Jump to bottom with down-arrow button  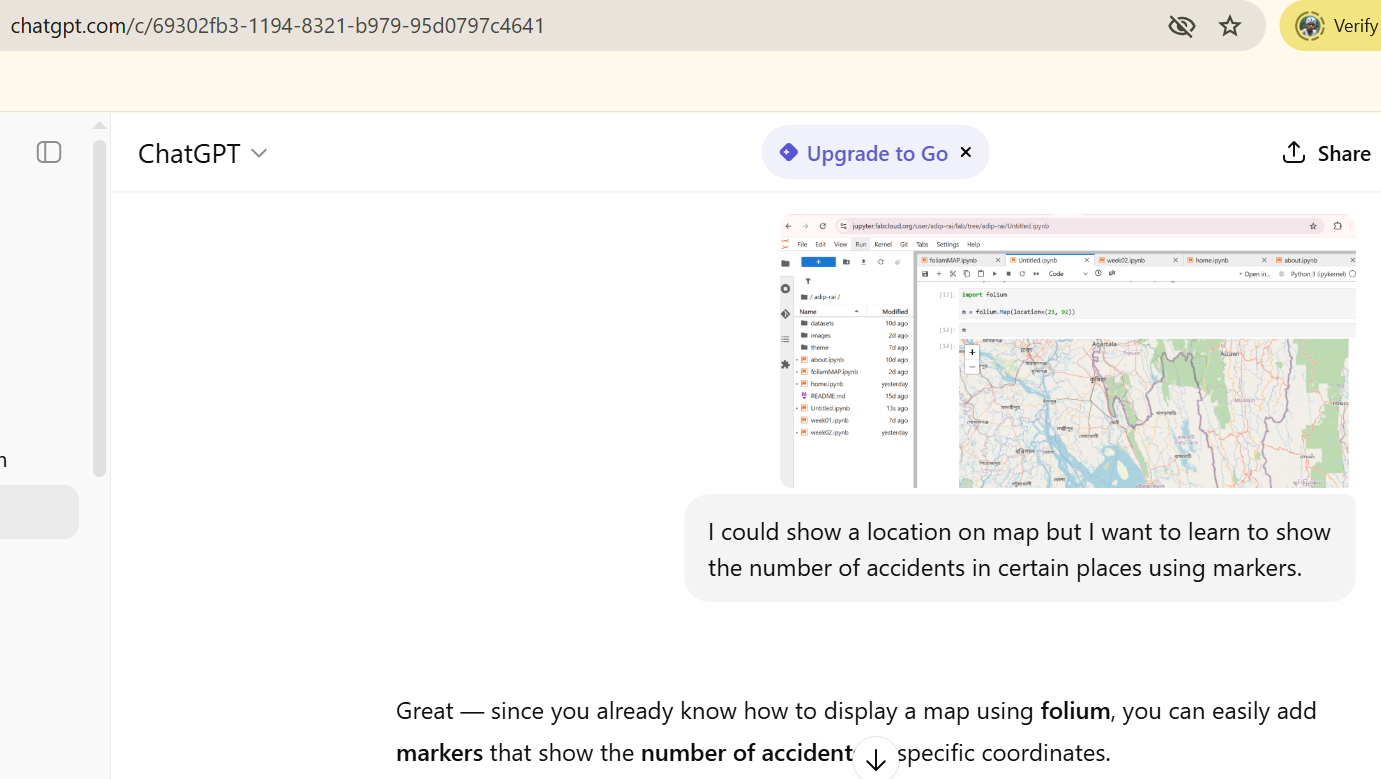[875, 759]
